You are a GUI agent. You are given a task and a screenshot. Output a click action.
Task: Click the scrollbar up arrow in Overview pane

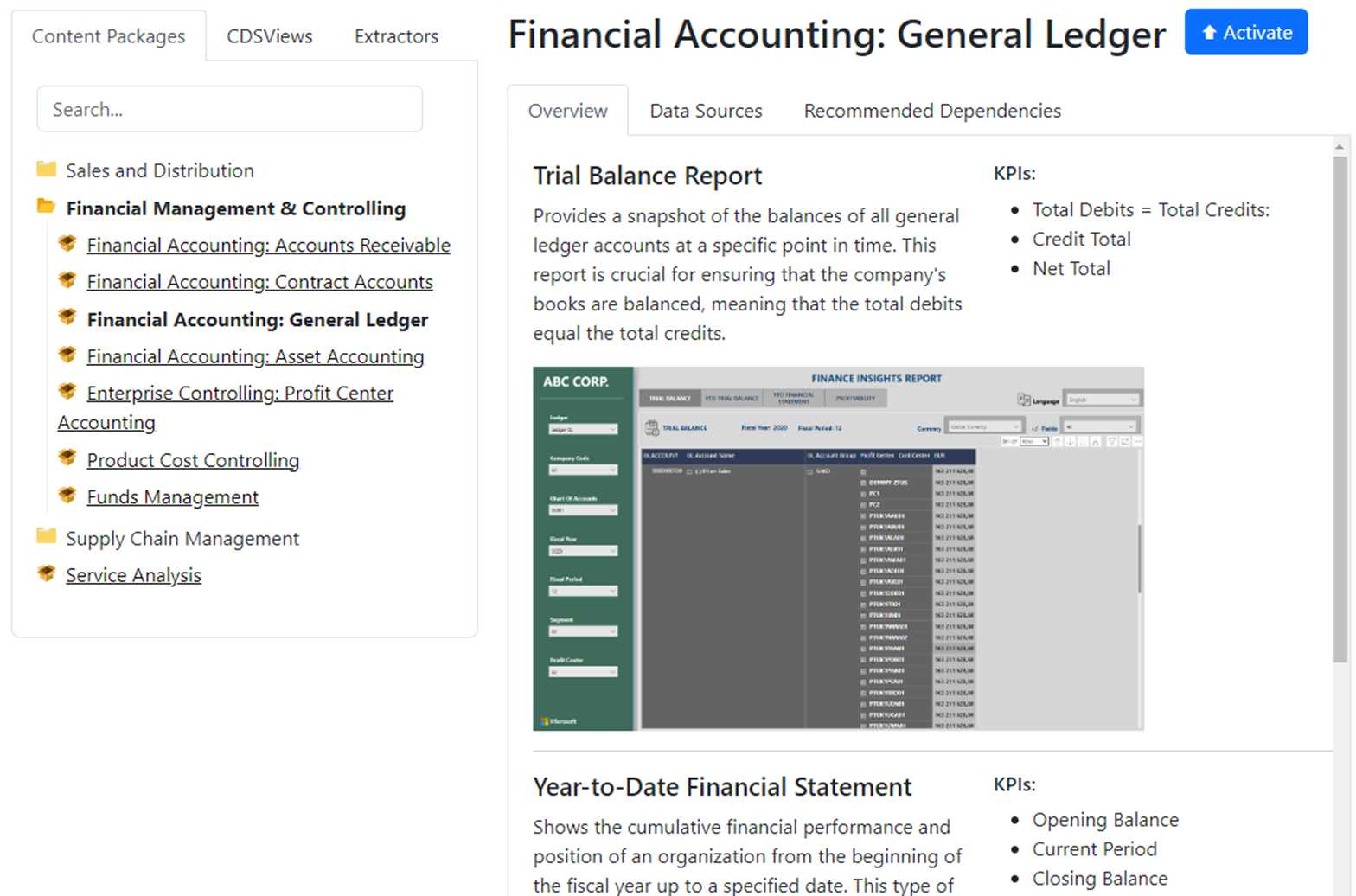(x=1340, y=147)
